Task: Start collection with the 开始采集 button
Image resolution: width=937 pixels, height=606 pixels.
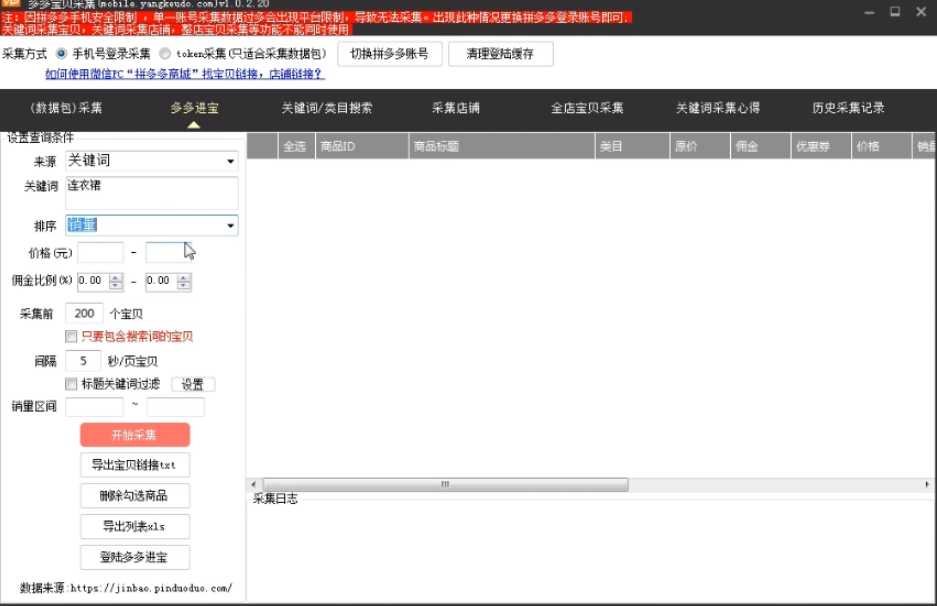Action: click(x=135, y=434)
